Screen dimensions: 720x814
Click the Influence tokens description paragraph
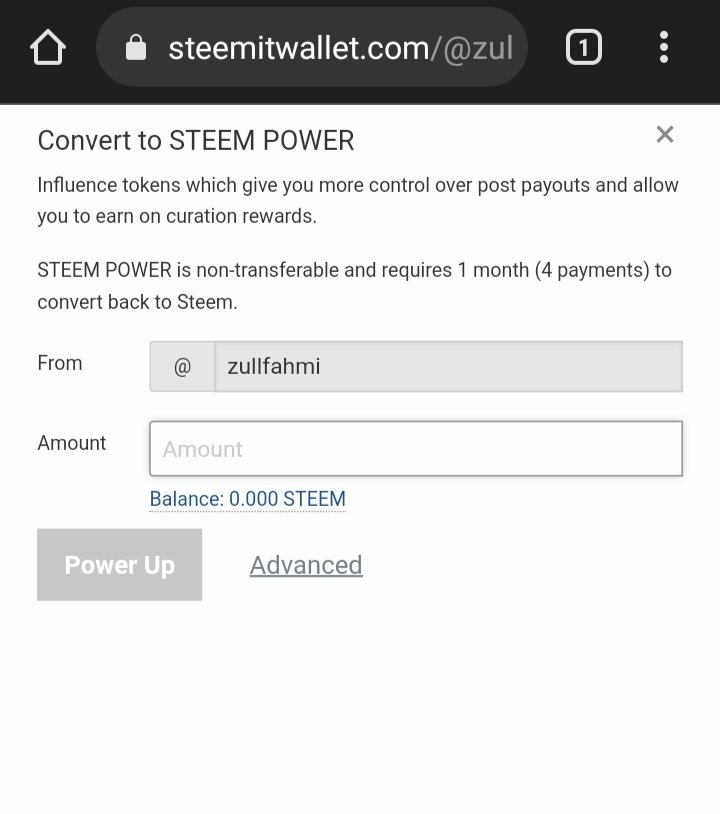(x=358, y=200)
